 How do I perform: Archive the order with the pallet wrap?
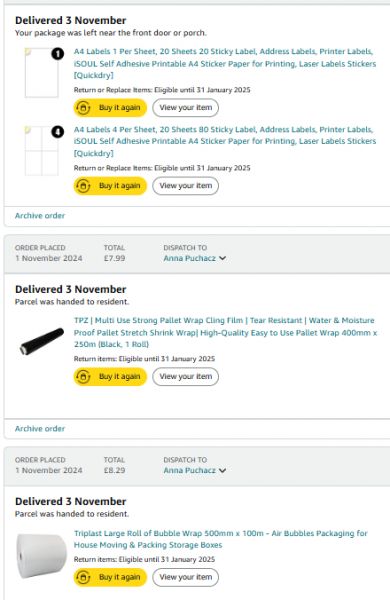tap(40, 429)
